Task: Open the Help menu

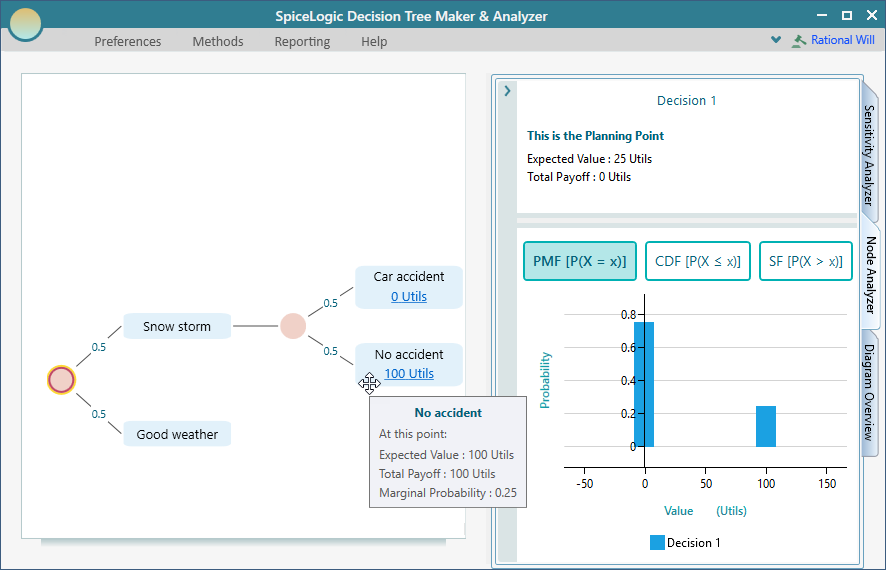Action: [374, 41]
